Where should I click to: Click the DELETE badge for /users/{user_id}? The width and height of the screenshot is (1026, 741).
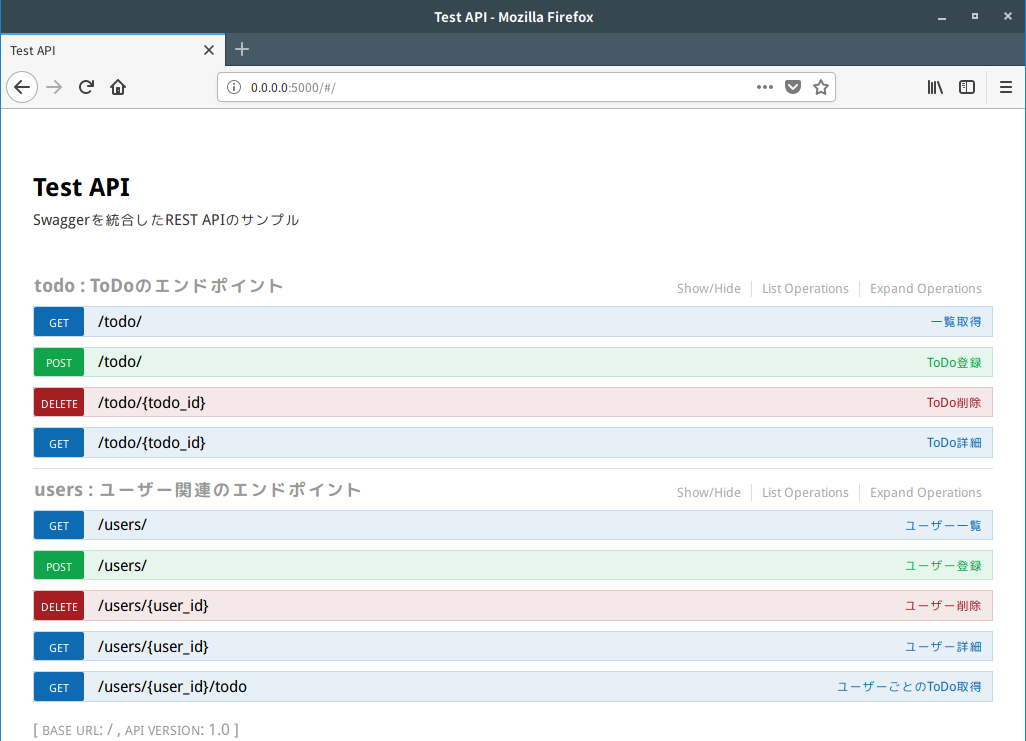coord(59,607)
